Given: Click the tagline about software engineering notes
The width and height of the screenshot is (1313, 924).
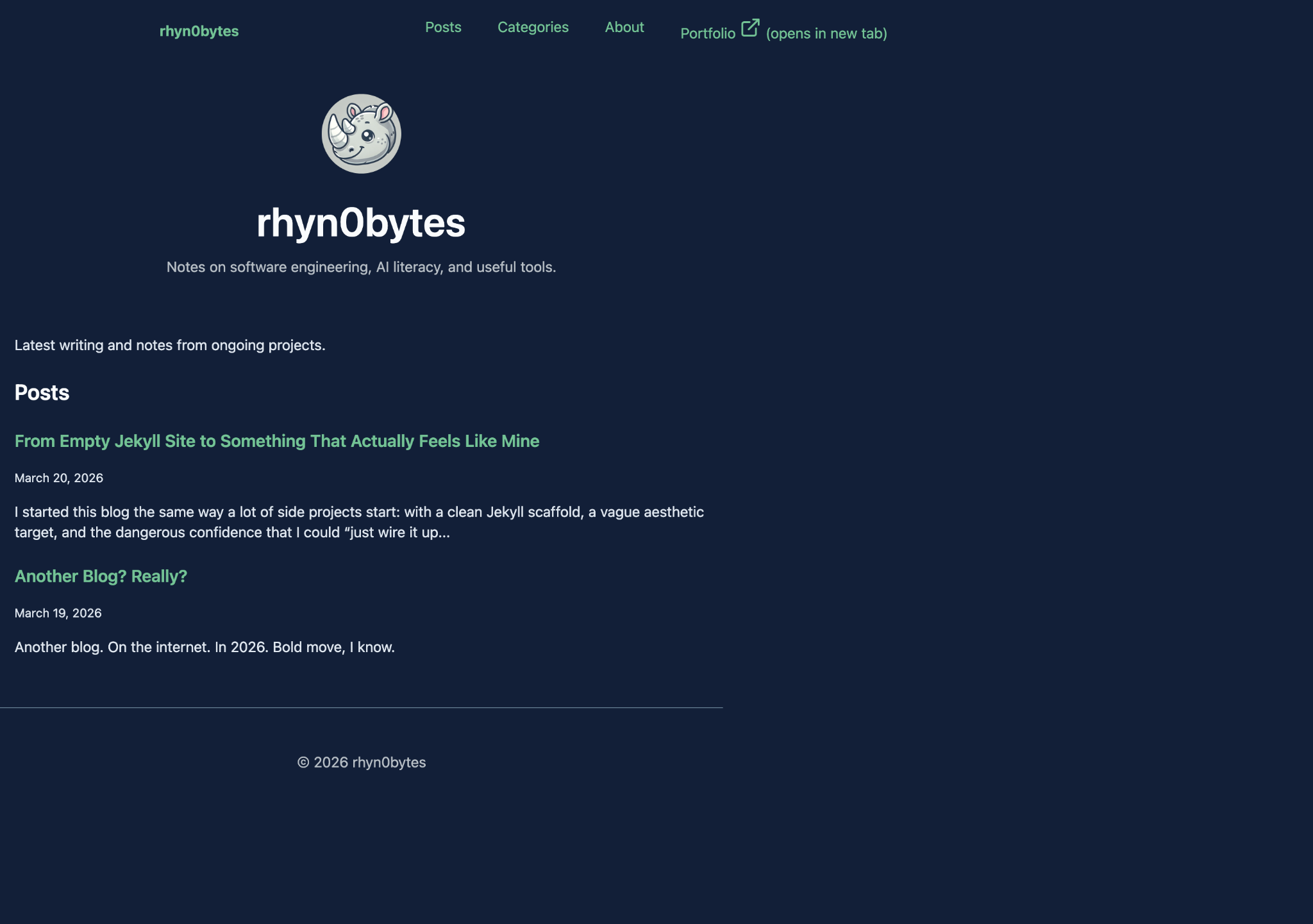Looking at the screenshot, I should click(361, 267).
